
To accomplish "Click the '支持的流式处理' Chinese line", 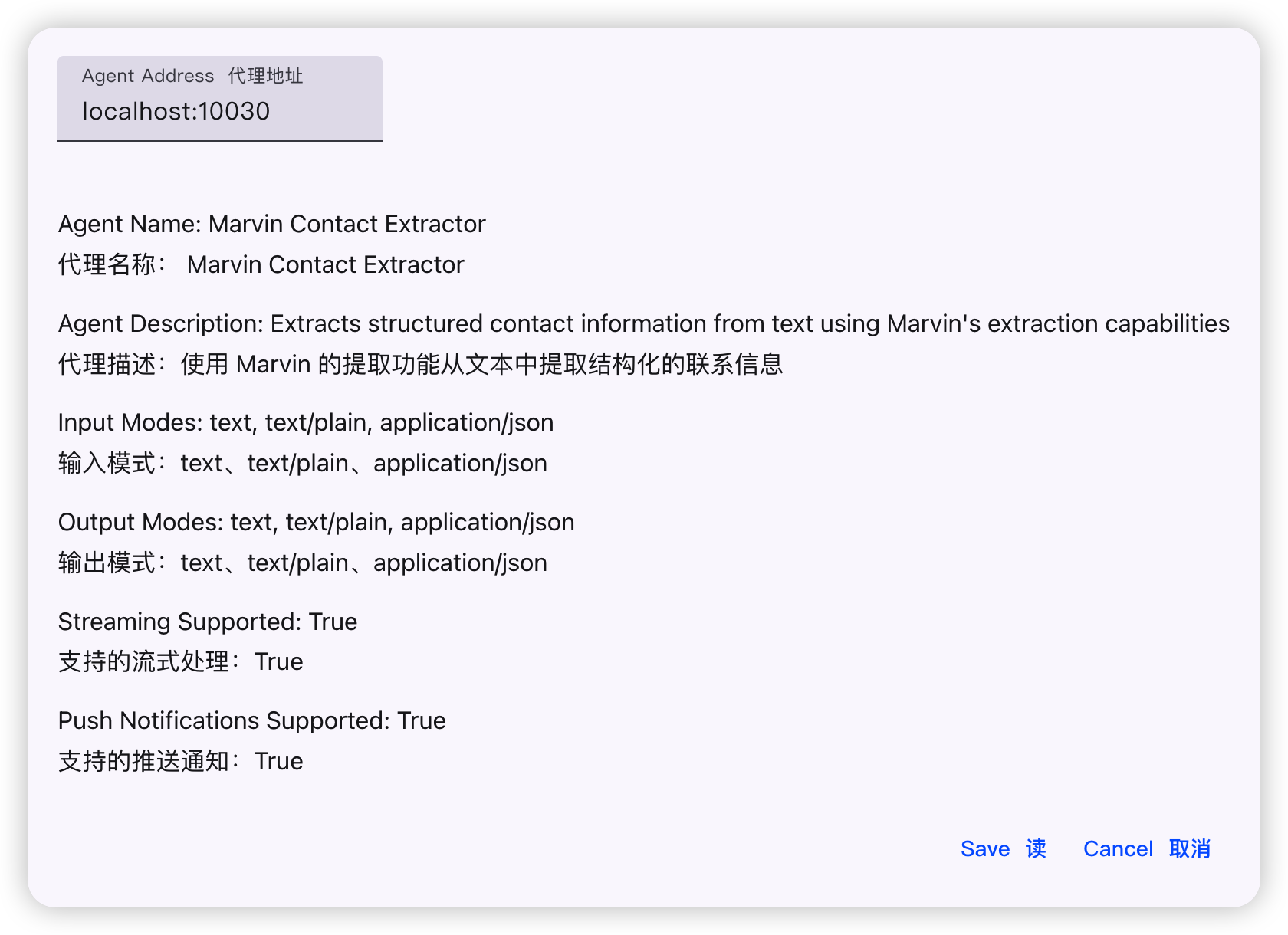I will click(x=180, y=661).
